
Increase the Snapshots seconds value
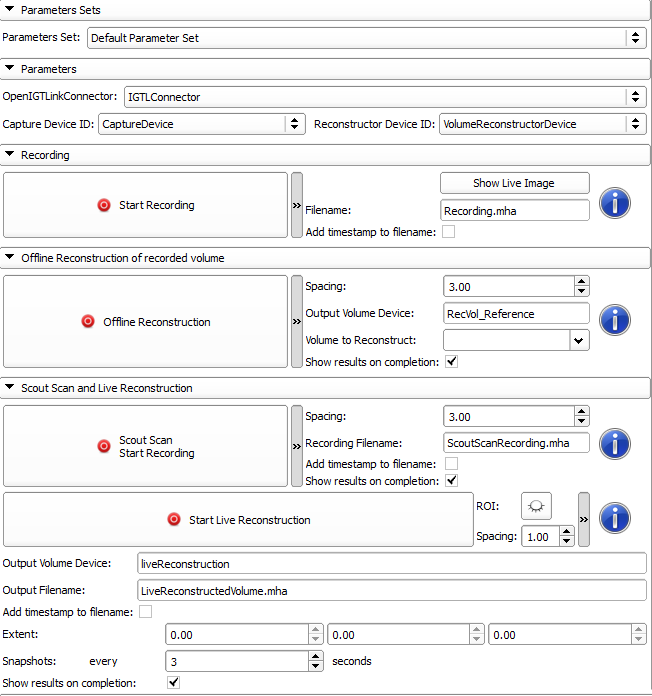click(x=315, y=657)
